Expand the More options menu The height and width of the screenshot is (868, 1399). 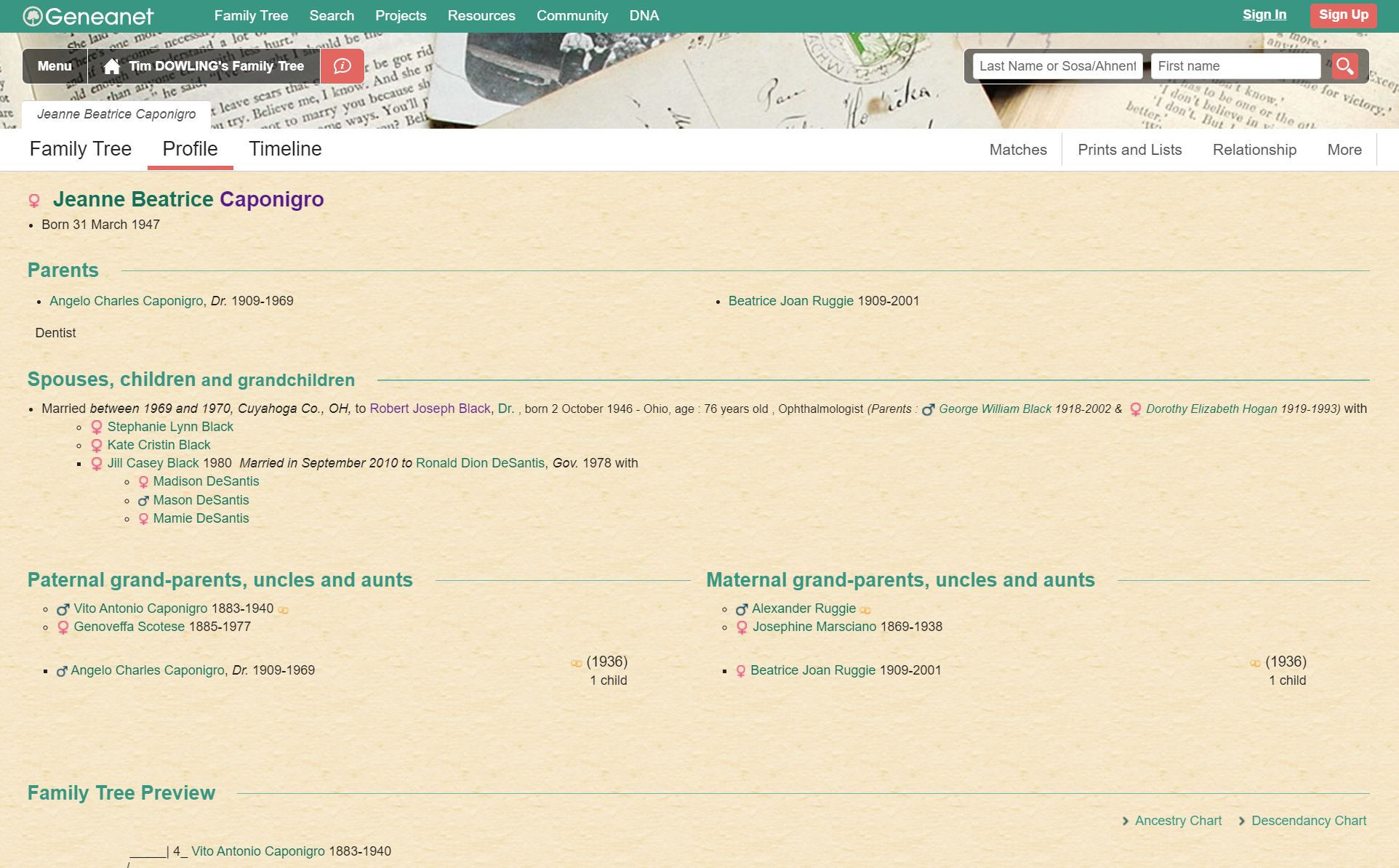click(1344, 150)
